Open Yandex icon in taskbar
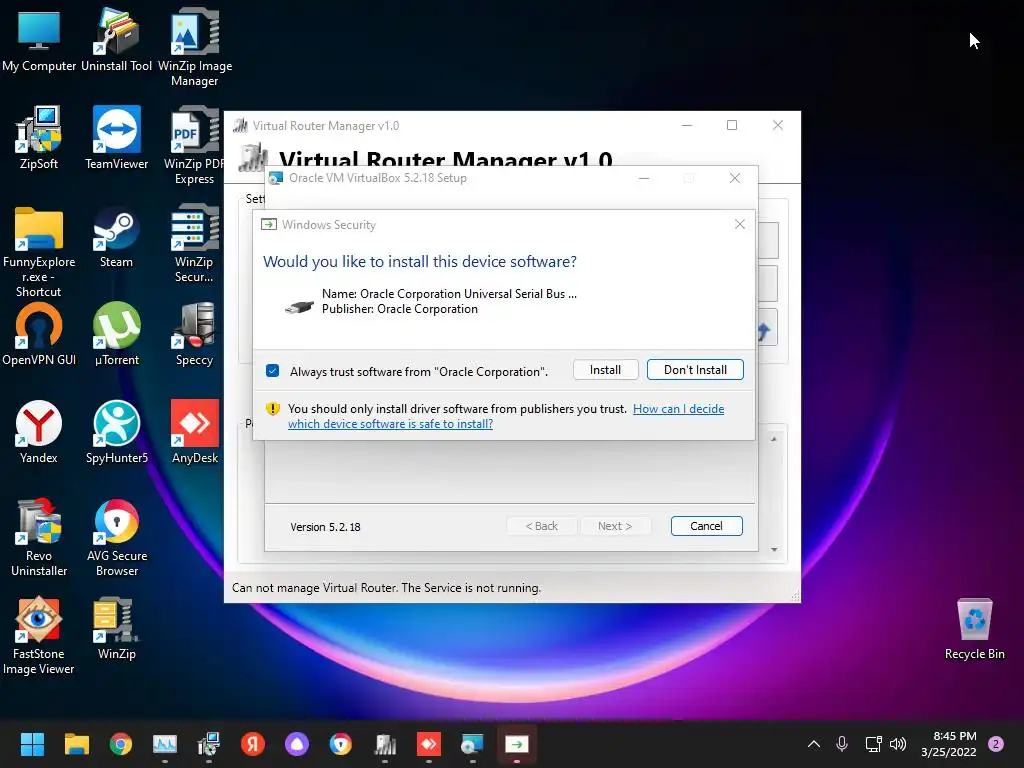The height and width of the screenshot is (768, 1024). click(x=253, y=744)
